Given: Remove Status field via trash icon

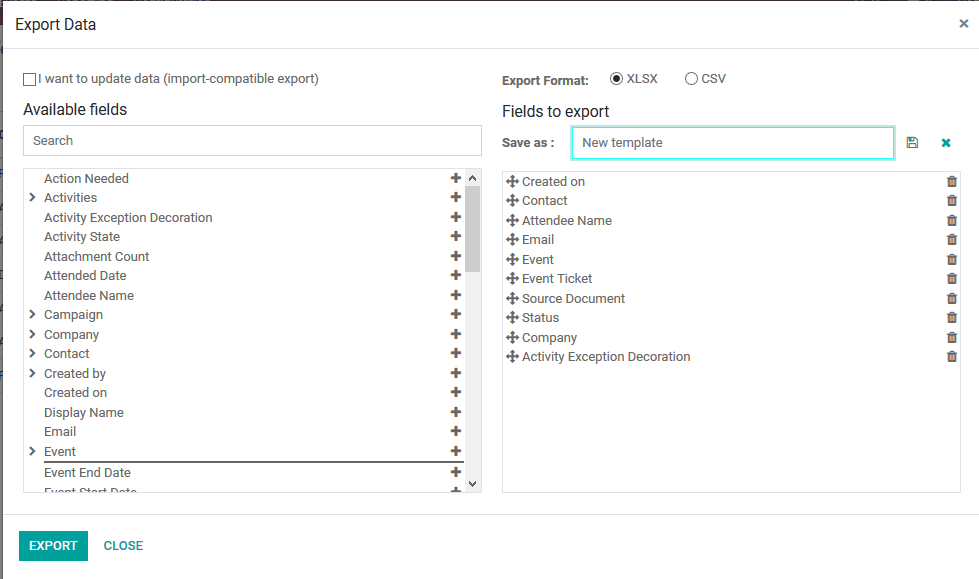Looking at the screenshot, I should click(952, 317).
